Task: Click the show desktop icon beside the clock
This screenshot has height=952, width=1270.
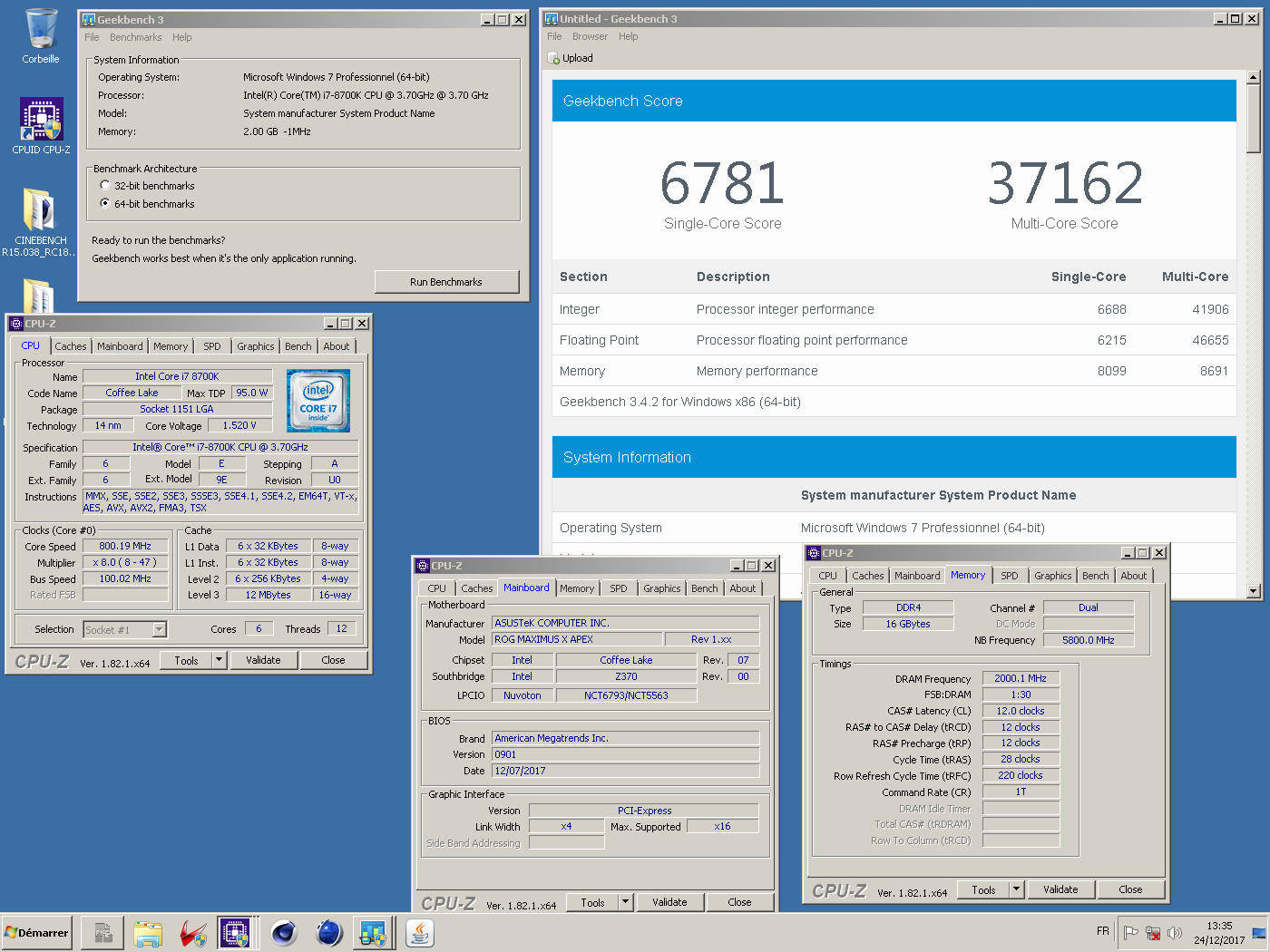Action: 1259,933
